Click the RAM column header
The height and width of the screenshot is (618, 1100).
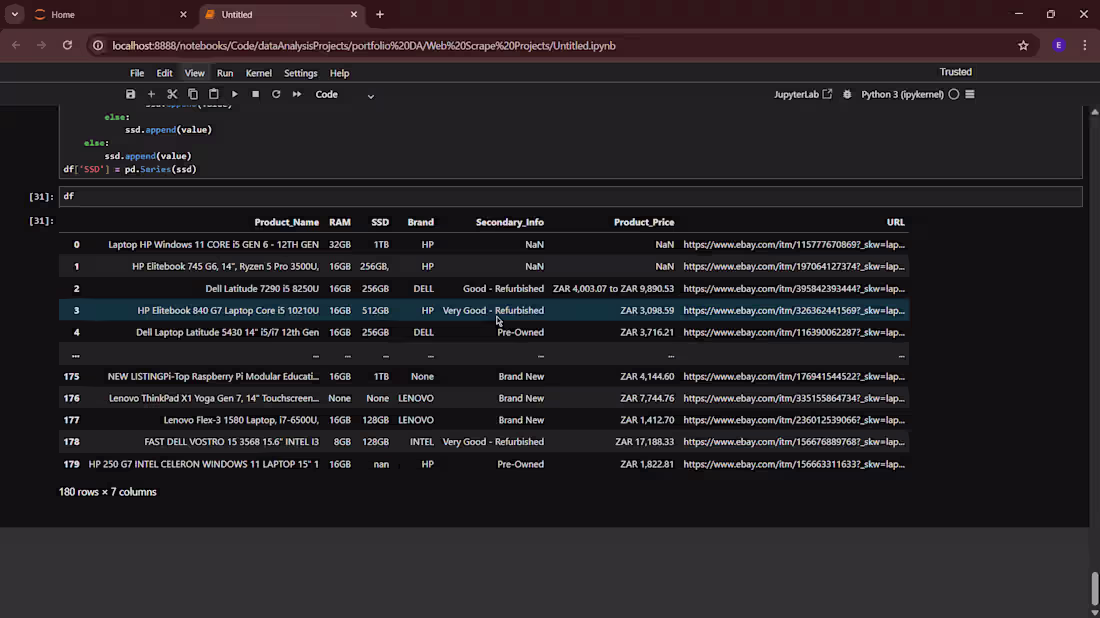[340, 222]
